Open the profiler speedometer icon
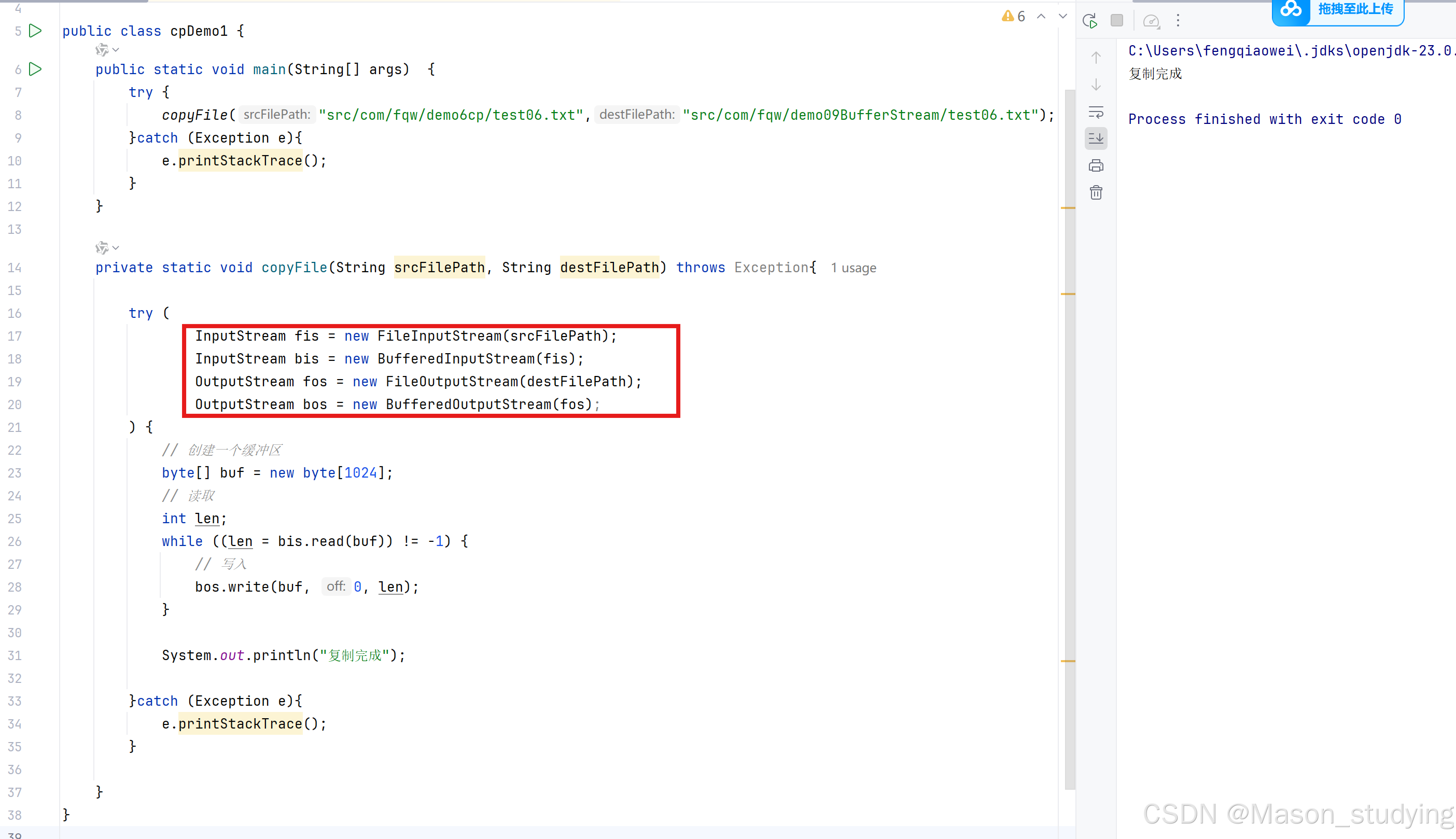 [1151, 21]
